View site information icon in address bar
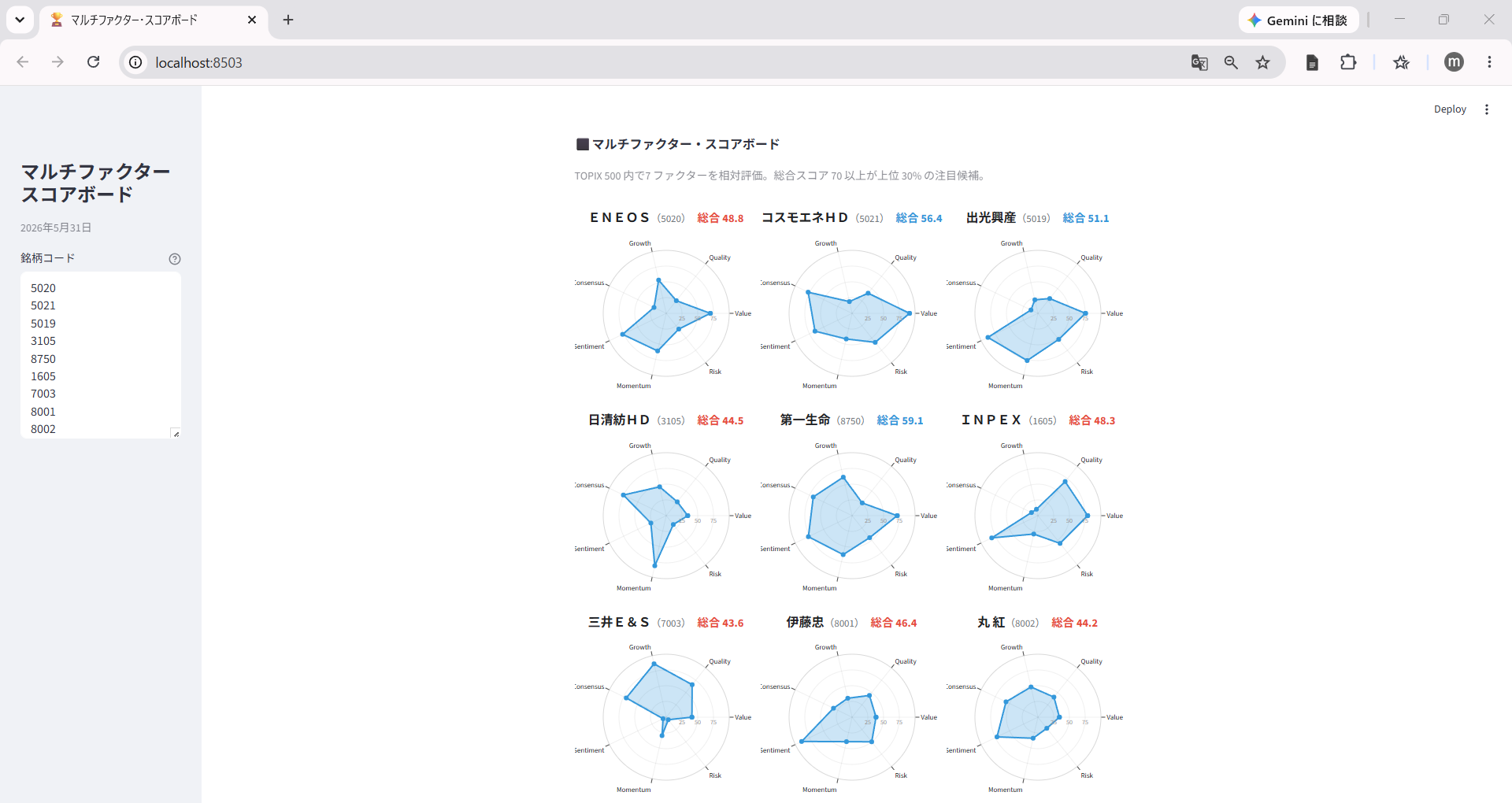The height and width of the screenshot is (803, 1512). (135, 62)
